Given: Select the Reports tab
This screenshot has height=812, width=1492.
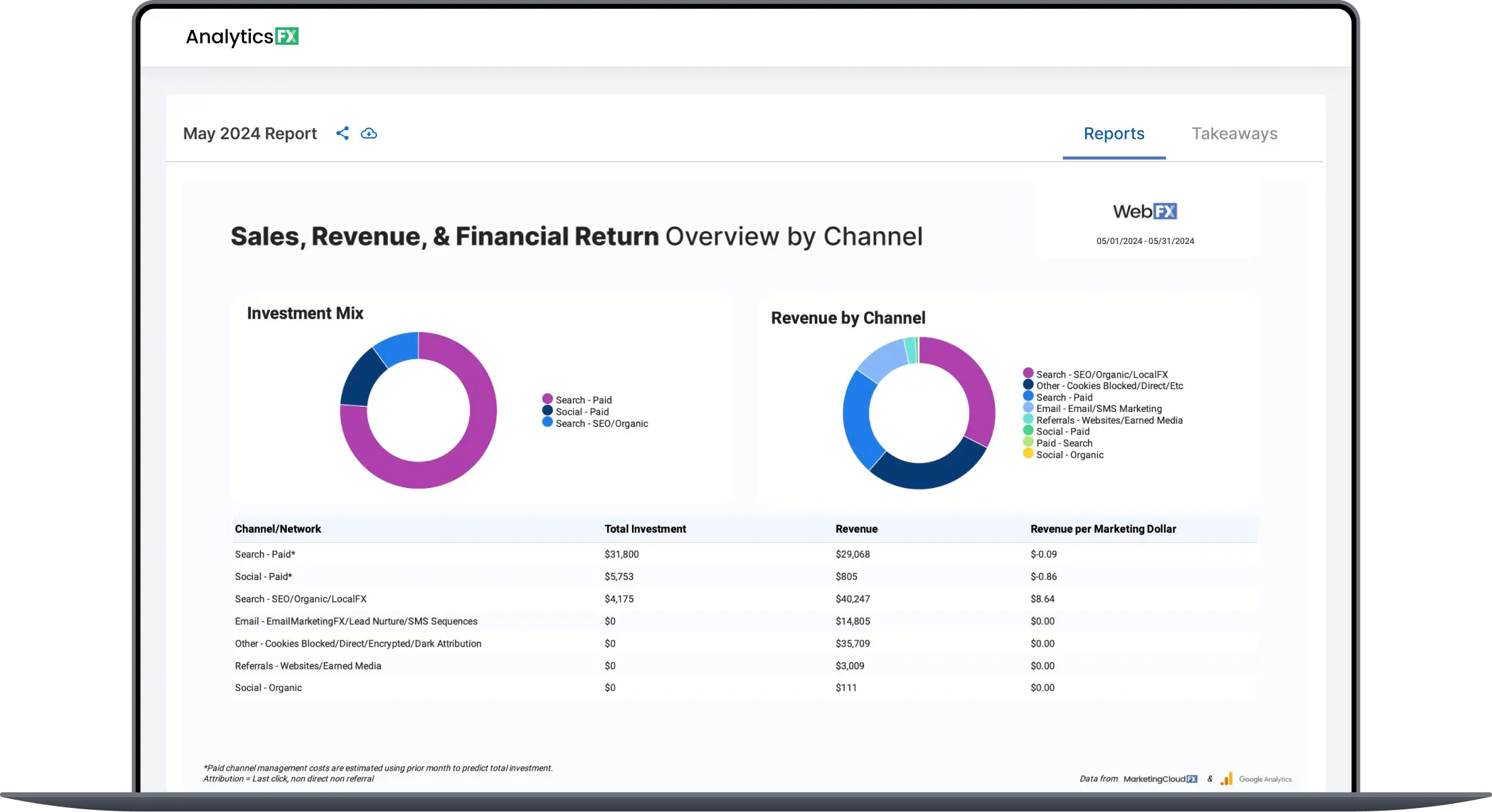Looking at the screenshot, I should [x=1114, y=134].
